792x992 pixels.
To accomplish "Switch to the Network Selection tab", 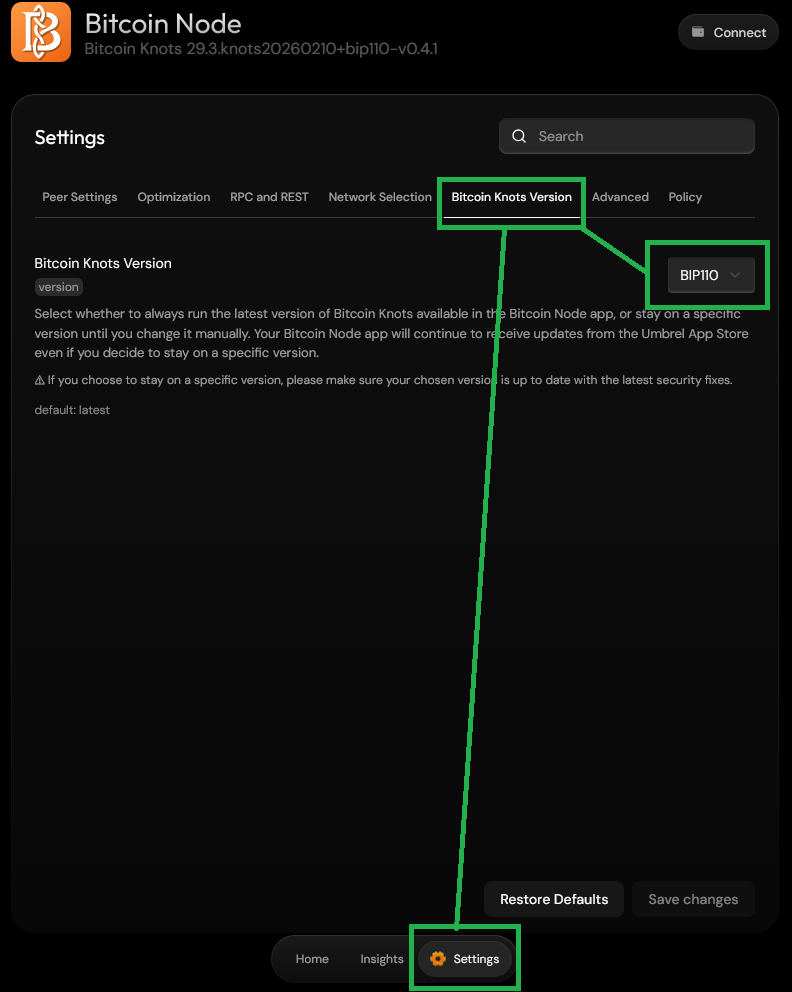I will coord(379,197).
